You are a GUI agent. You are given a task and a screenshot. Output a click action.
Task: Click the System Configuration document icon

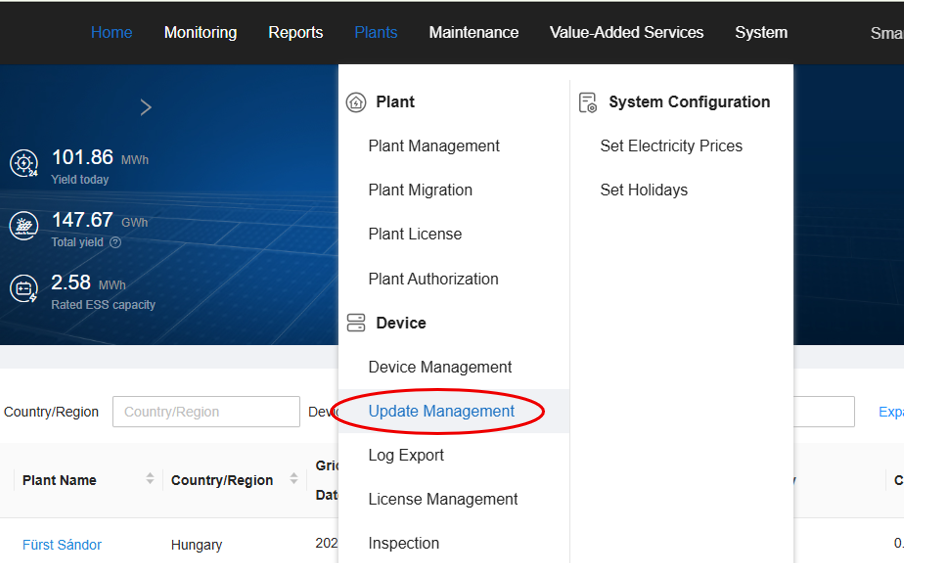(x=588, y=102)
